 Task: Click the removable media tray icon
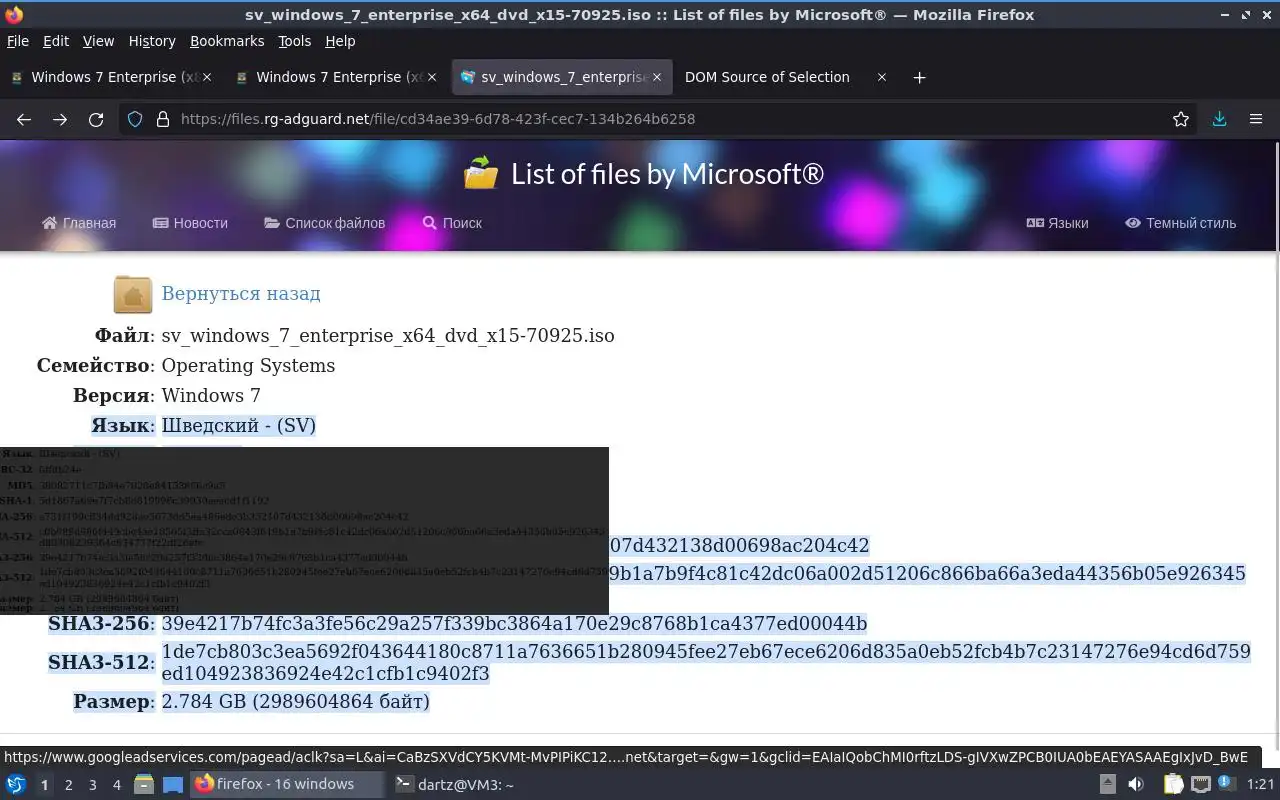pos(1108,785)
